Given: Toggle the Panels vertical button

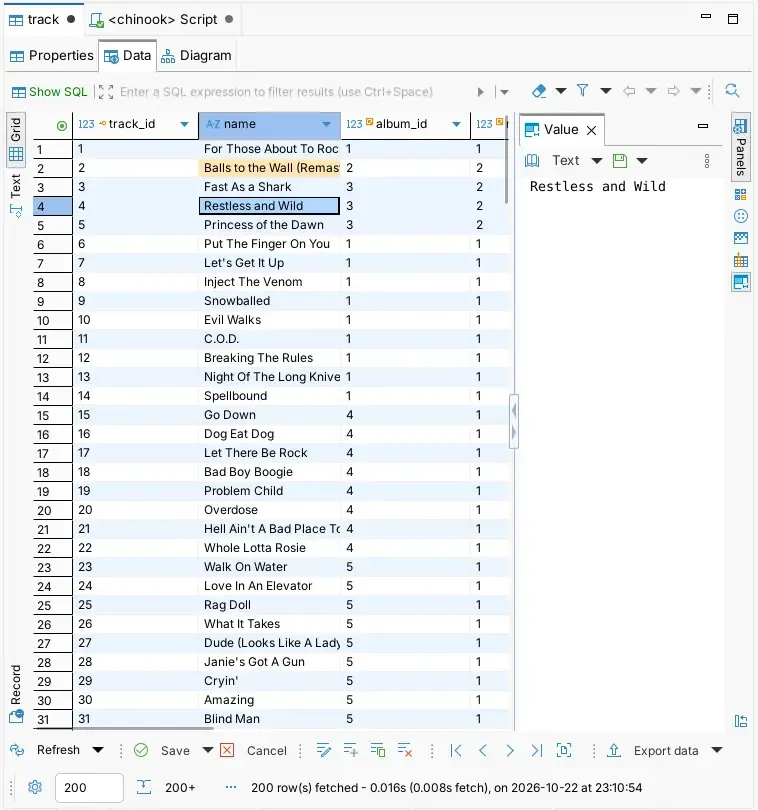Looking at the screenshot, I should 741,147.
